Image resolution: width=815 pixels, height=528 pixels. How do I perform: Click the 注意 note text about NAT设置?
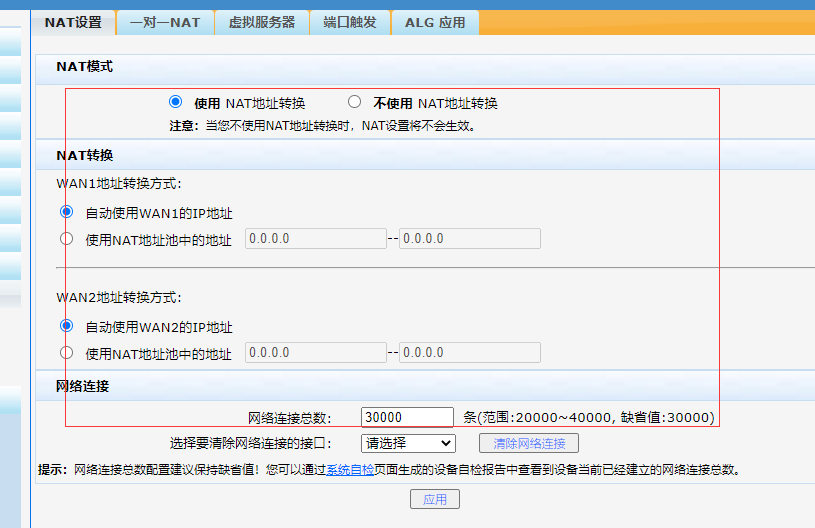click(323, 126)
